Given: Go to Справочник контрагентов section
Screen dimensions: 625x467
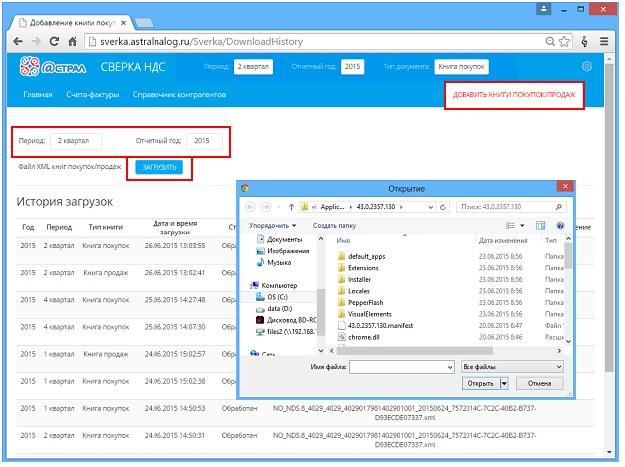Looking at the screenshot, I should click(178, 95).
